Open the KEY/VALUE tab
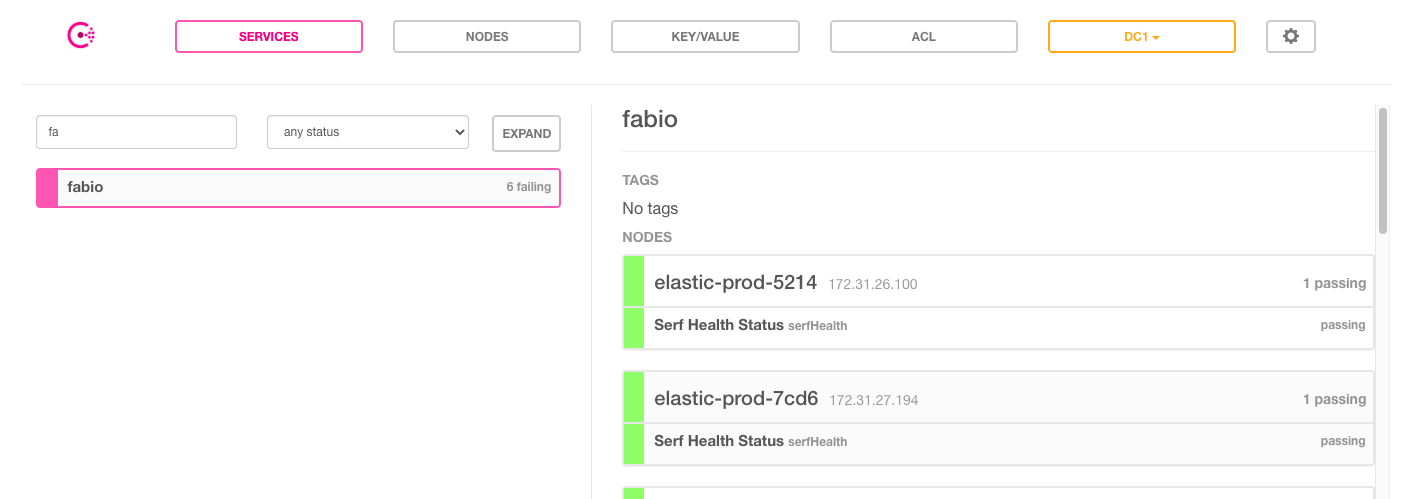The image size is (1410, 499). tap(705, 36)
